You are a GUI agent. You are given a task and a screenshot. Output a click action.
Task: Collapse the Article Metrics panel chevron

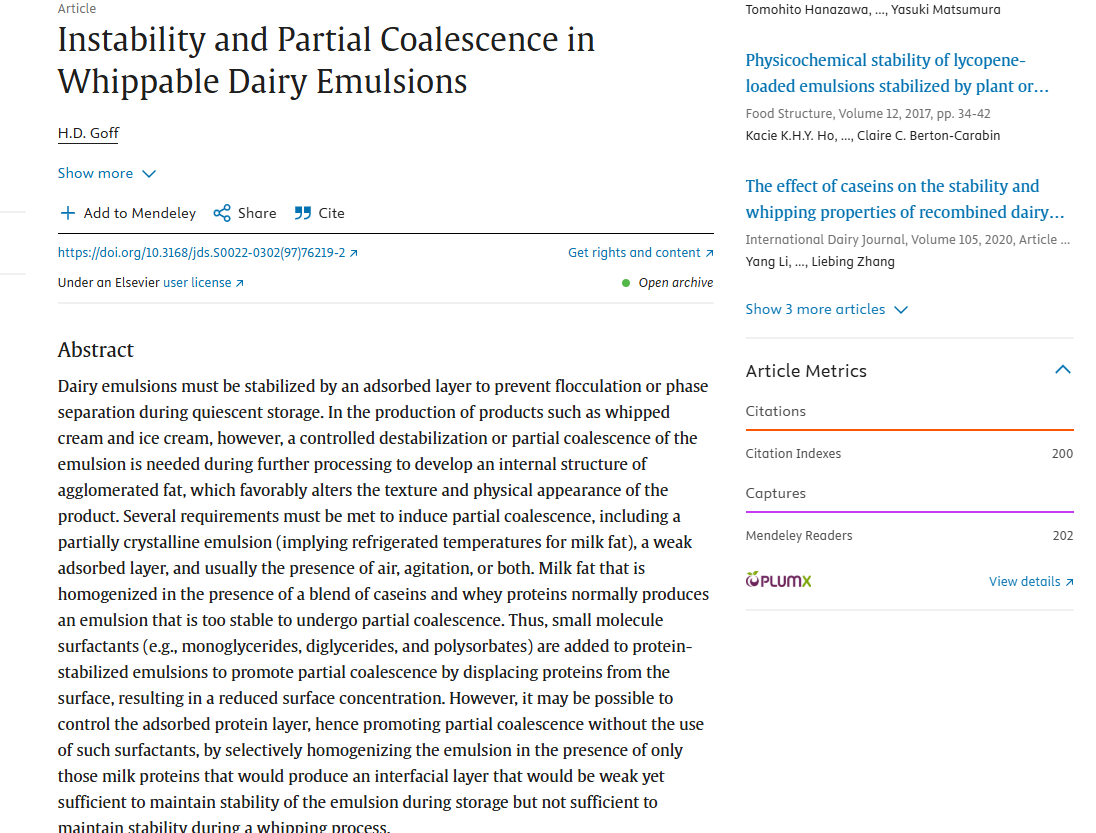(x=1063, y=370)
